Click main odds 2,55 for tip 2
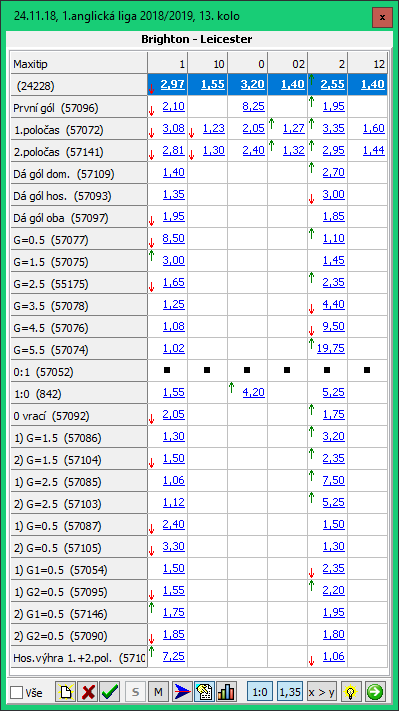This screenshot has width=399, height=711. click(x=334, y=84)
